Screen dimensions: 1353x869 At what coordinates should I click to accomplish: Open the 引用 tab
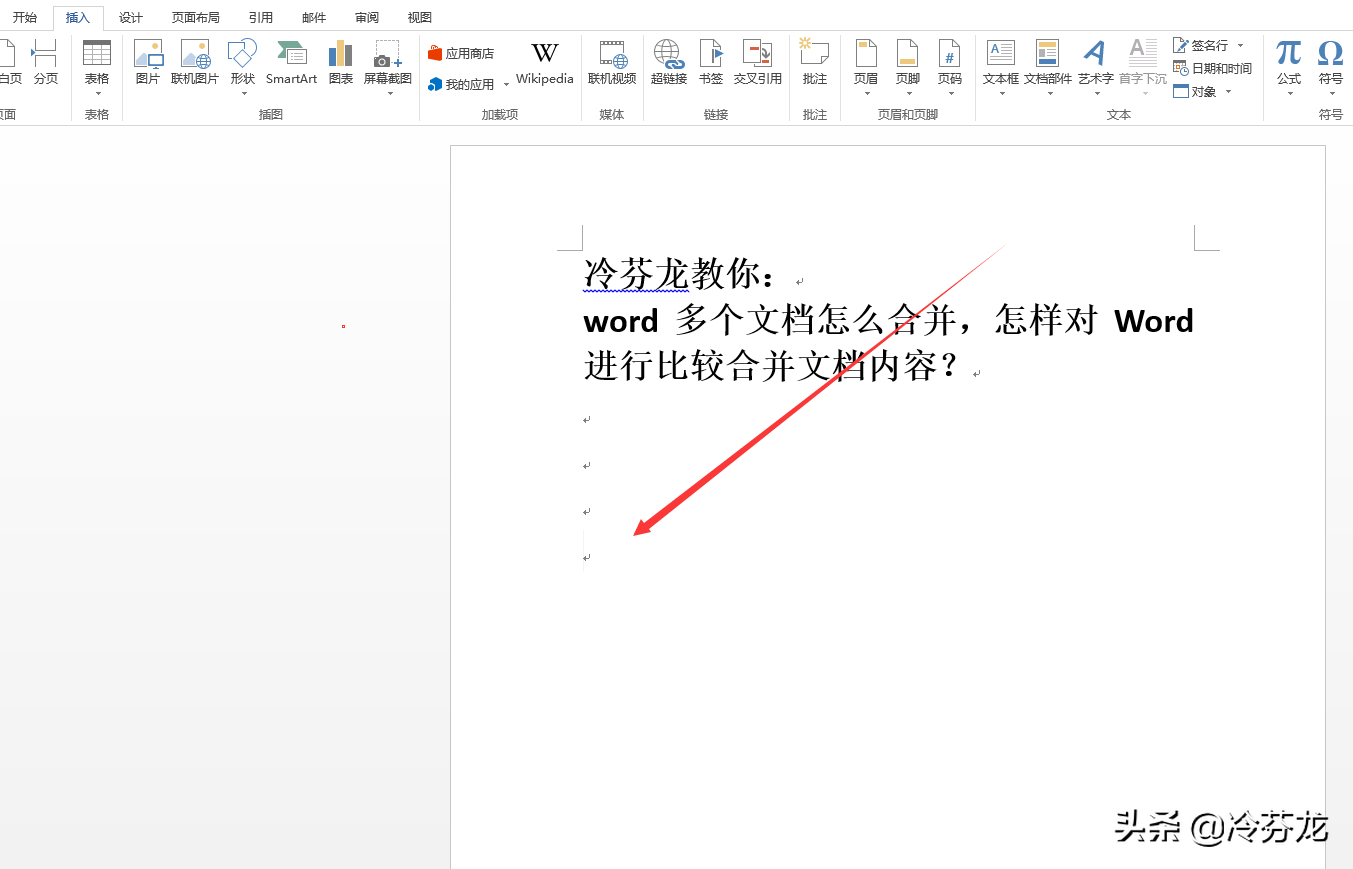coord(261,18)
